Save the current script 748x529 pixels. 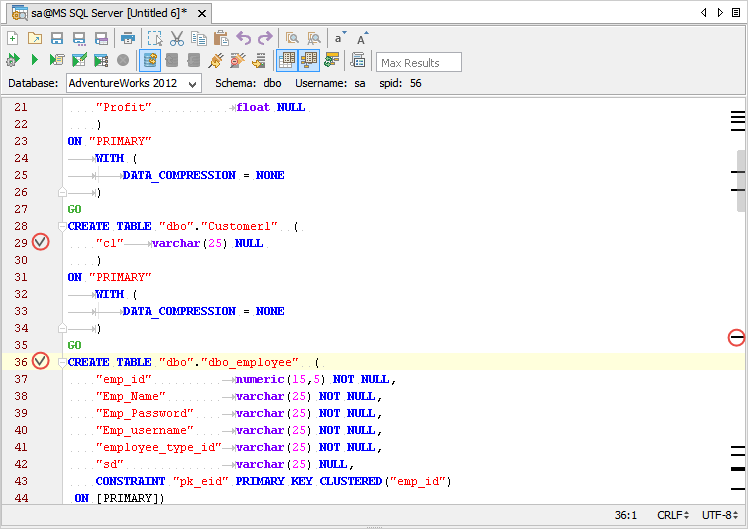click(57, 38)
